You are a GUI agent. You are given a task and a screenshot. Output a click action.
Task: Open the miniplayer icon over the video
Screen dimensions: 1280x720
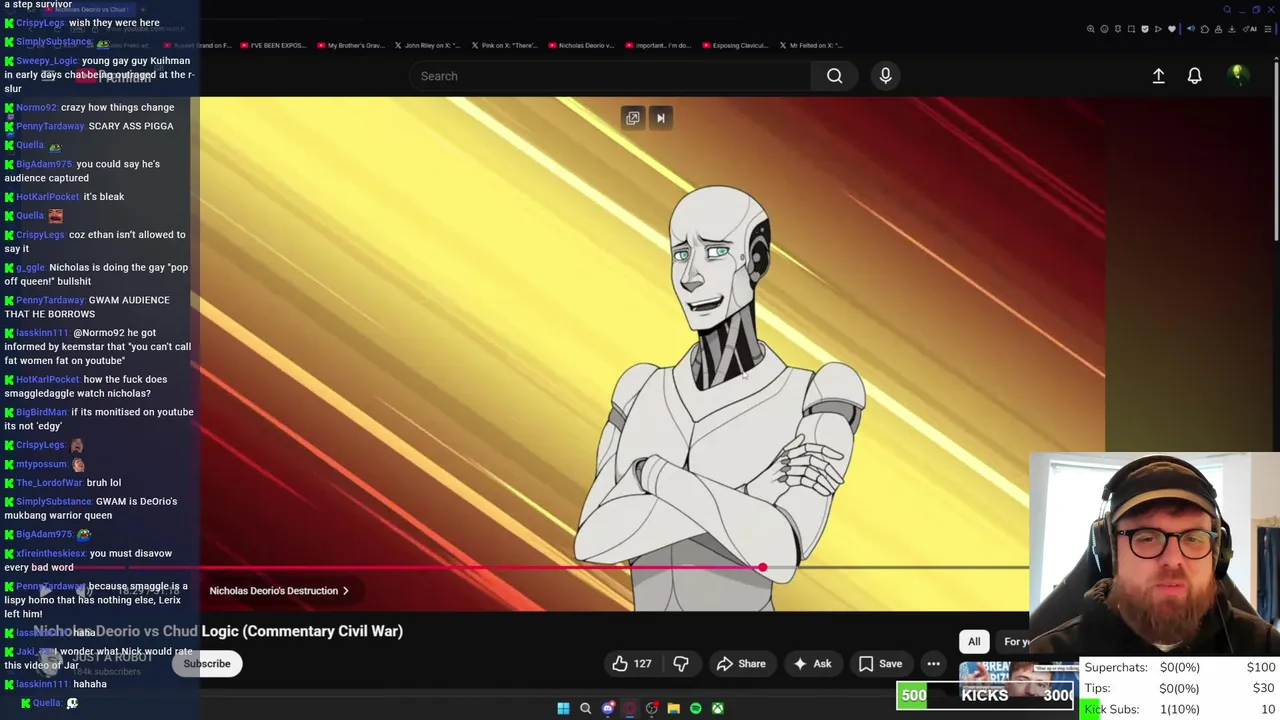pyautogui.click(x=633, y=118)
